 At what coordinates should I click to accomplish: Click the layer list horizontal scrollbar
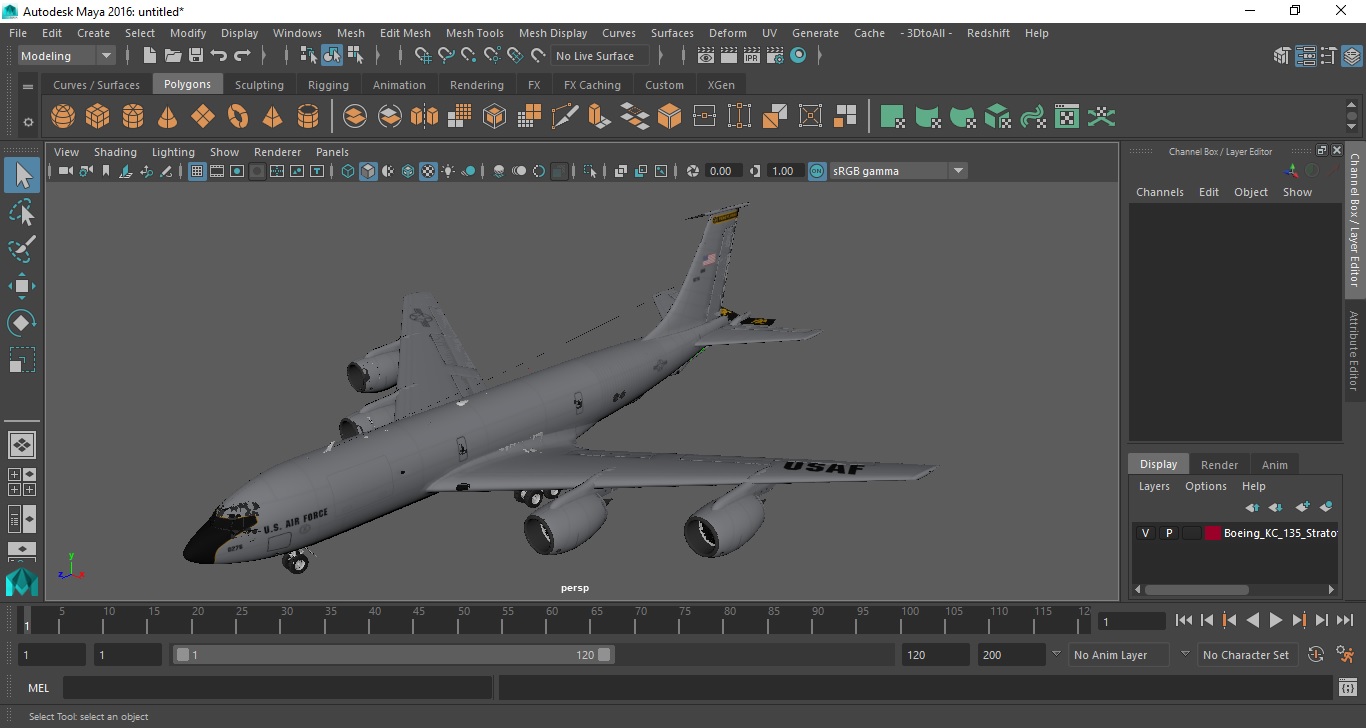1196,590
